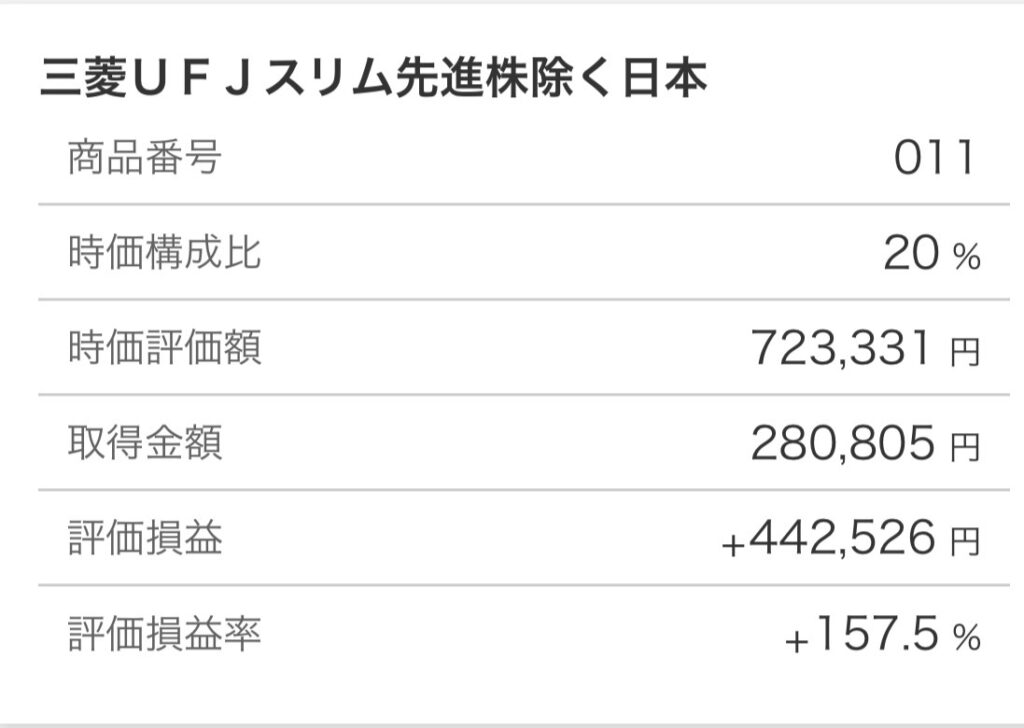Select the 取得金額 label
This screenshot has width=1024, height=728.
pyautogui.click(x=144, y=444)
